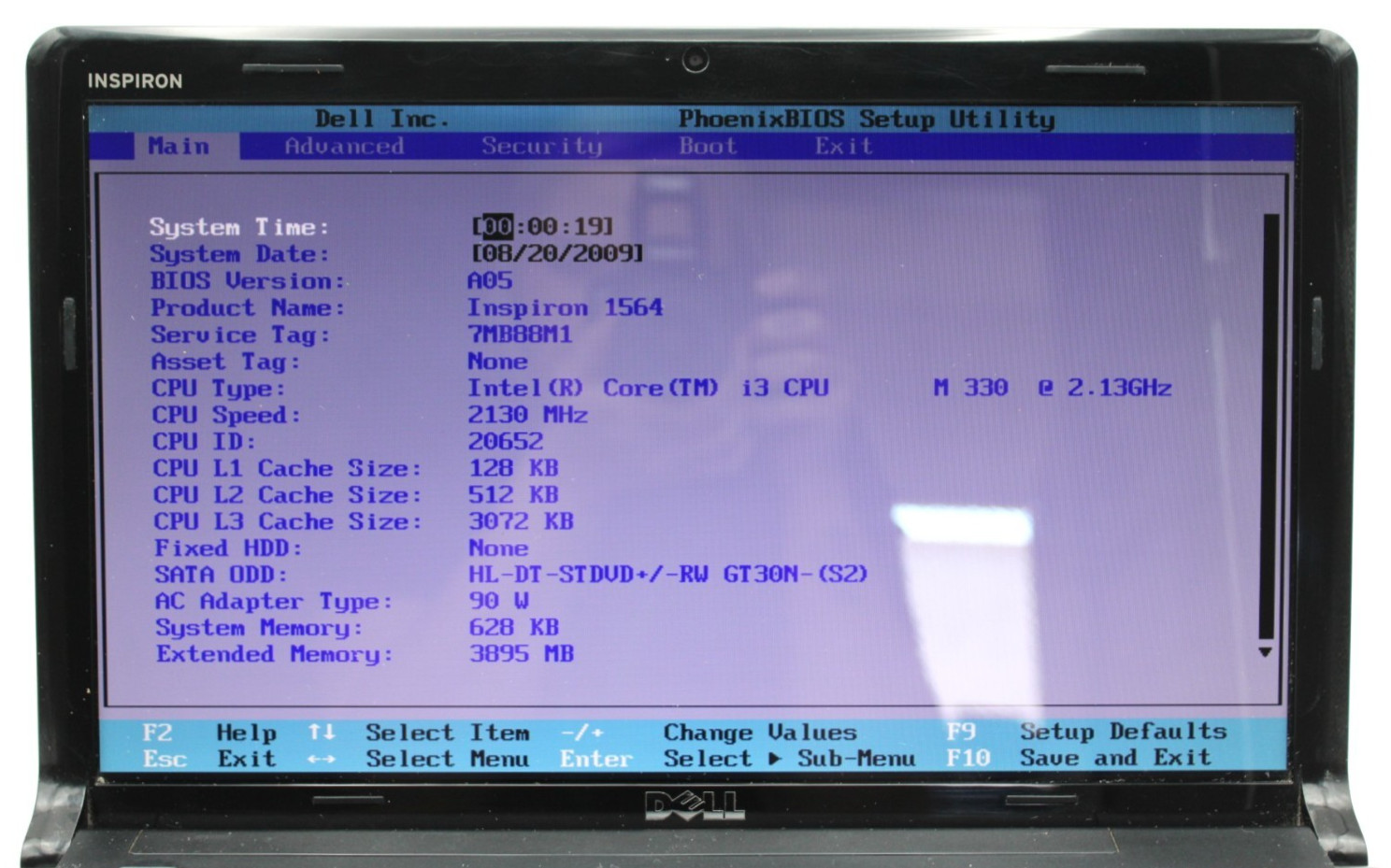Click BIOS Version value A05
The image size is (1391, 868).
(490, 280)
